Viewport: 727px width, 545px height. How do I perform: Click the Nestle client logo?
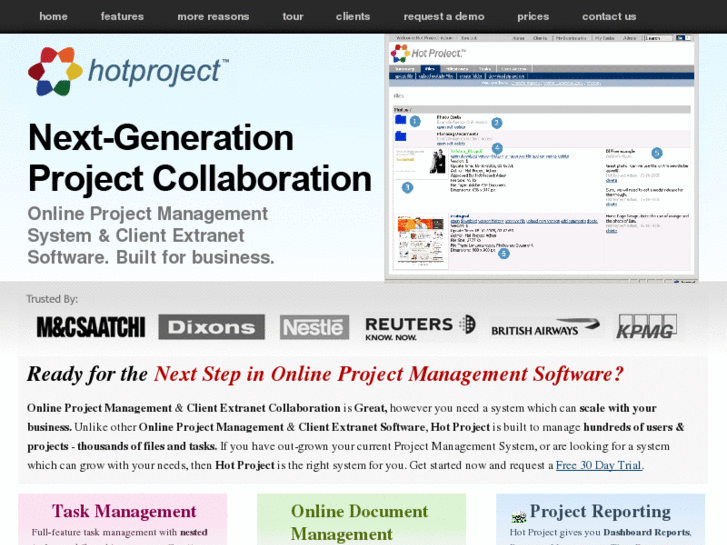tap(314, 327)
